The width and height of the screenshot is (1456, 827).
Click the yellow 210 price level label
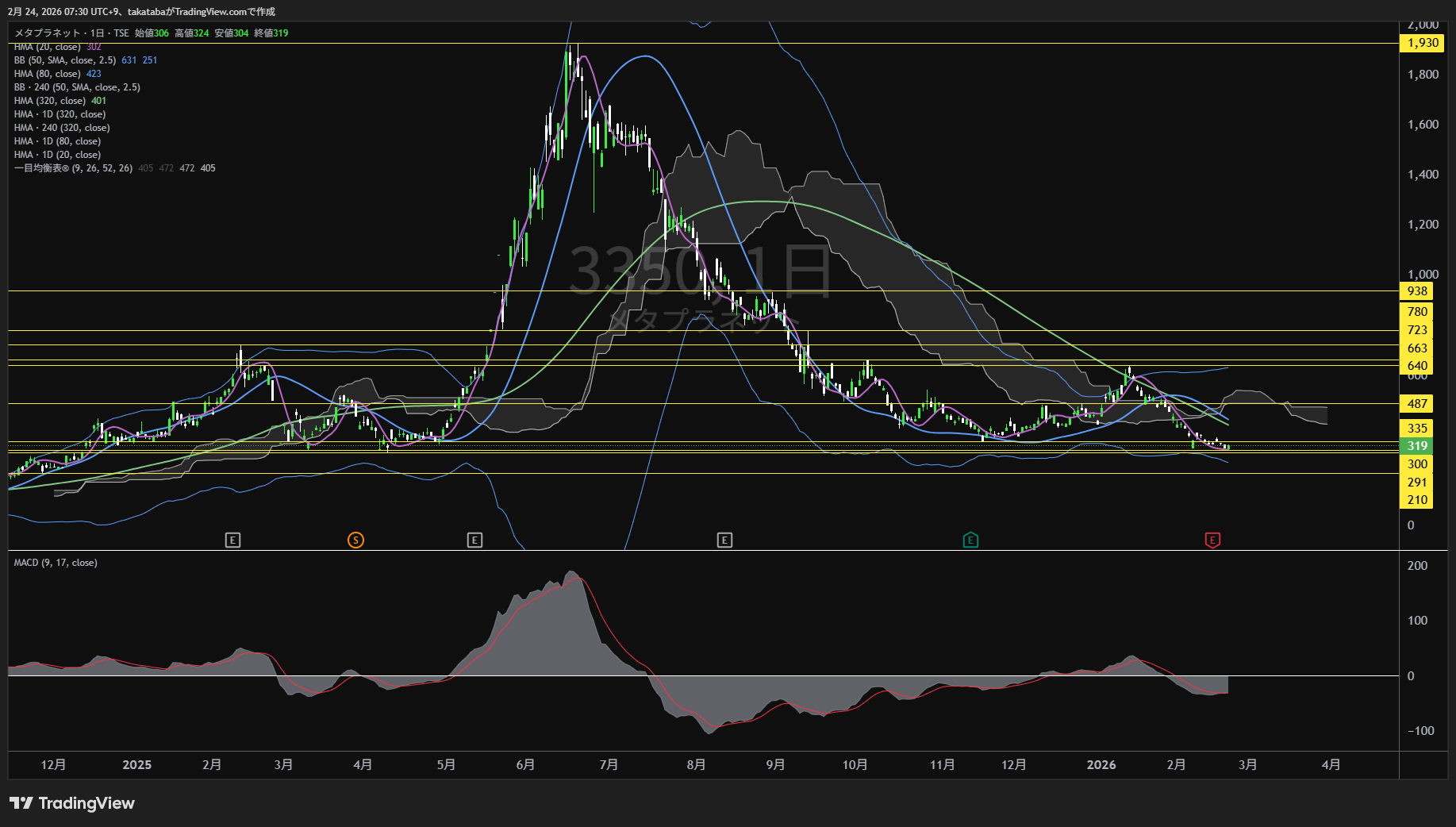[x=1417, y=500]
